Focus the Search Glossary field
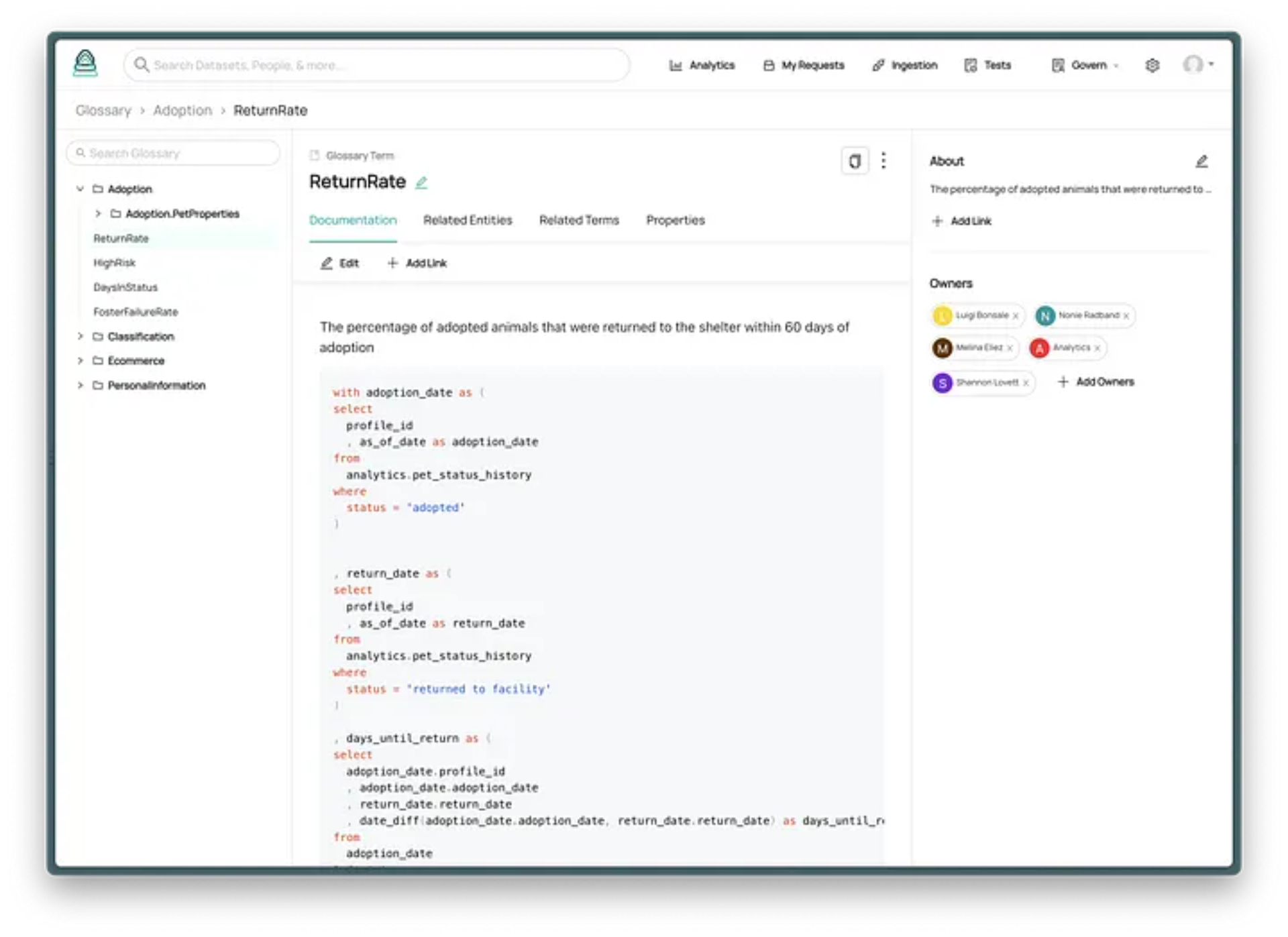 tap(173, 153)
